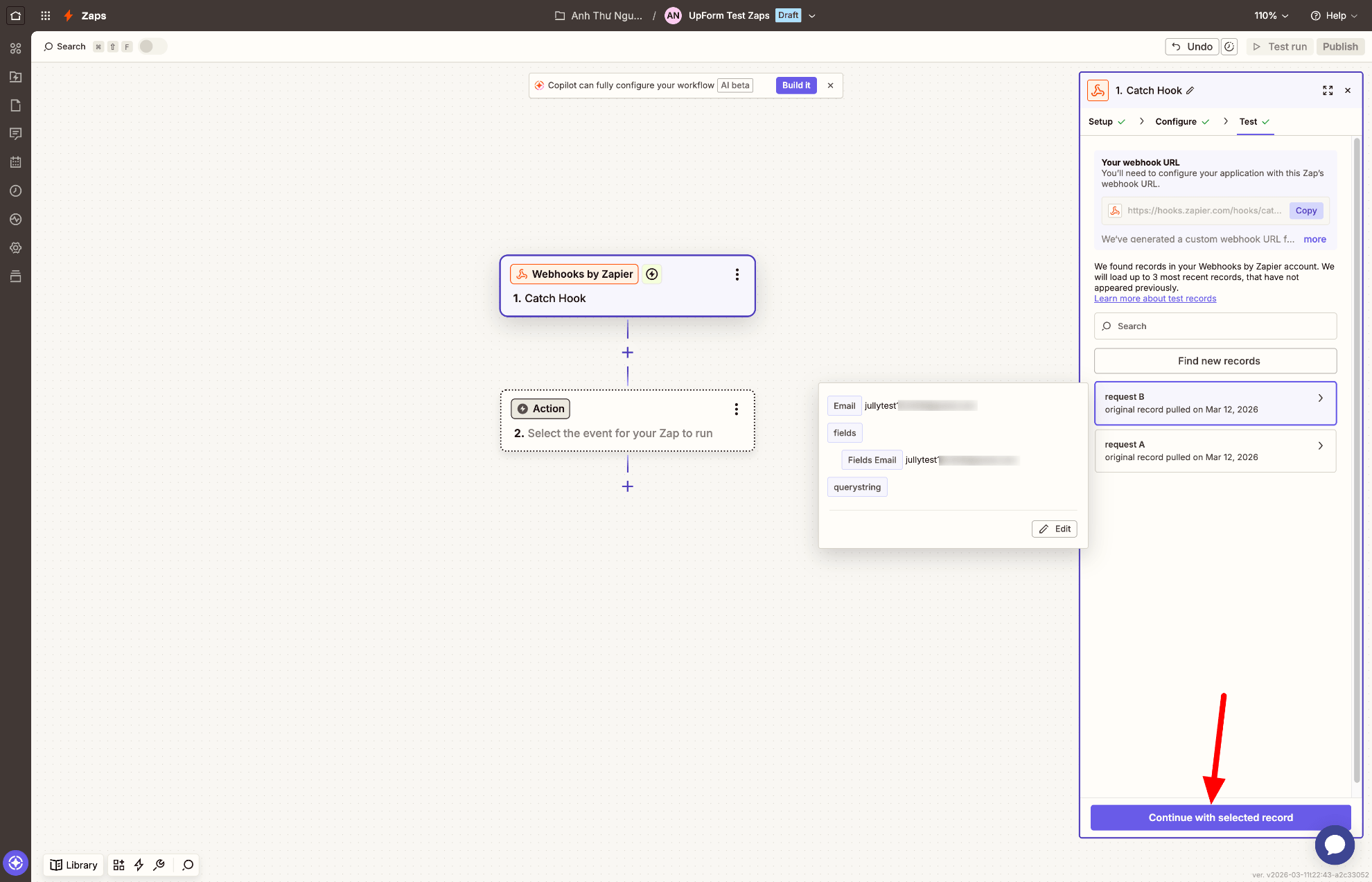Toggle the switch next to canvas Search

click(152, 46)
